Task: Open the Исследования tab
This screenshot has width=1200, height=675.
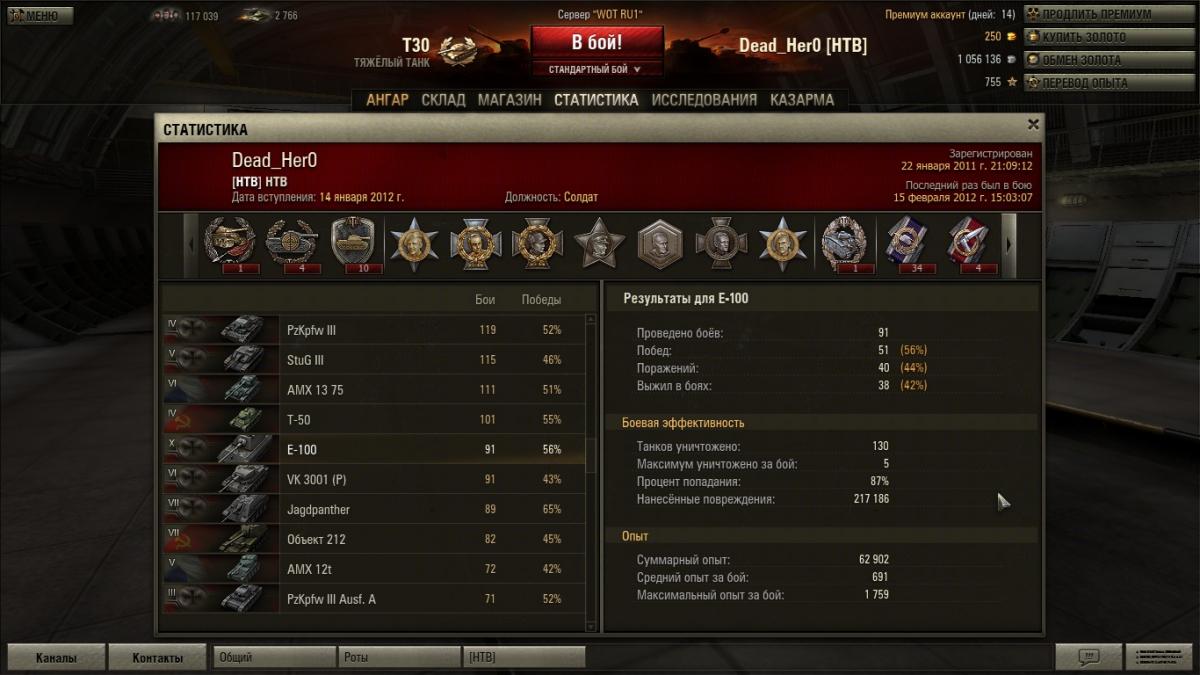Action: click(704, 100)
